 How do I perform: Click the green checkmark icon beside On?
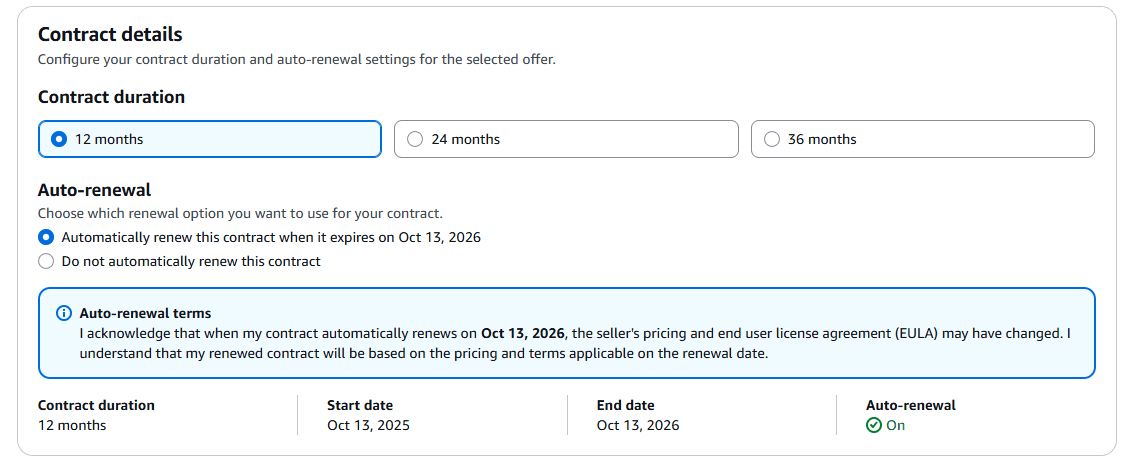click(x=873, y=425)
